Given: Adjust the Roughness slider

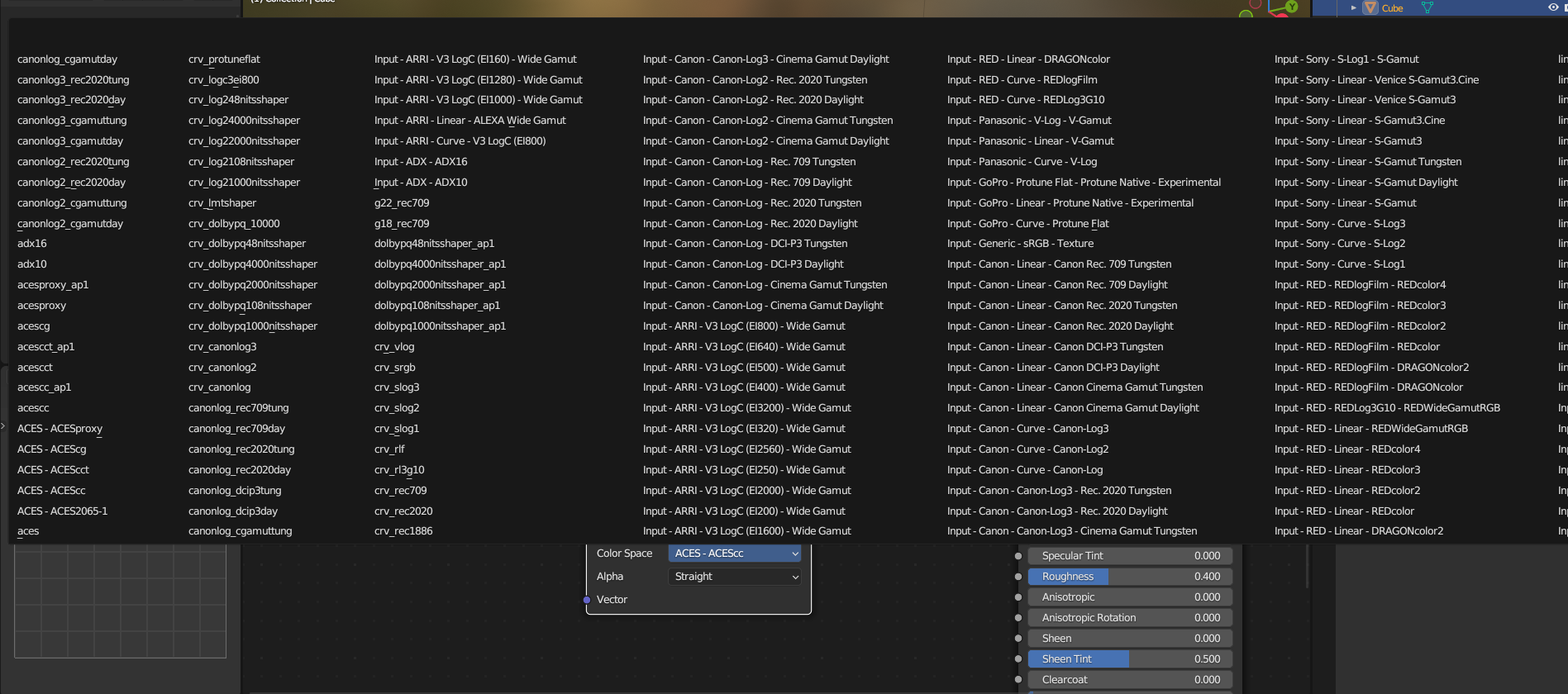Looking at the screenshot, I should pyautogui.click(x=1130, y=577).
